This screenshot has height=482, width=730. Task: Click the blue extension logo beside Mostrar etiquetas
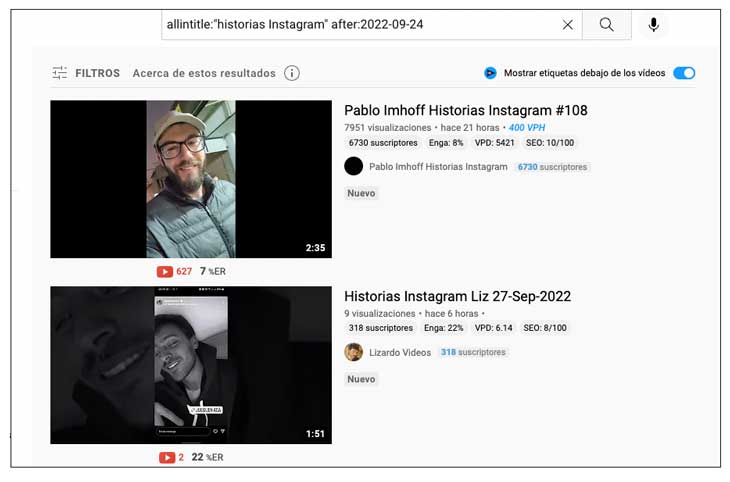pyautogui.click(x=490, y=73)
